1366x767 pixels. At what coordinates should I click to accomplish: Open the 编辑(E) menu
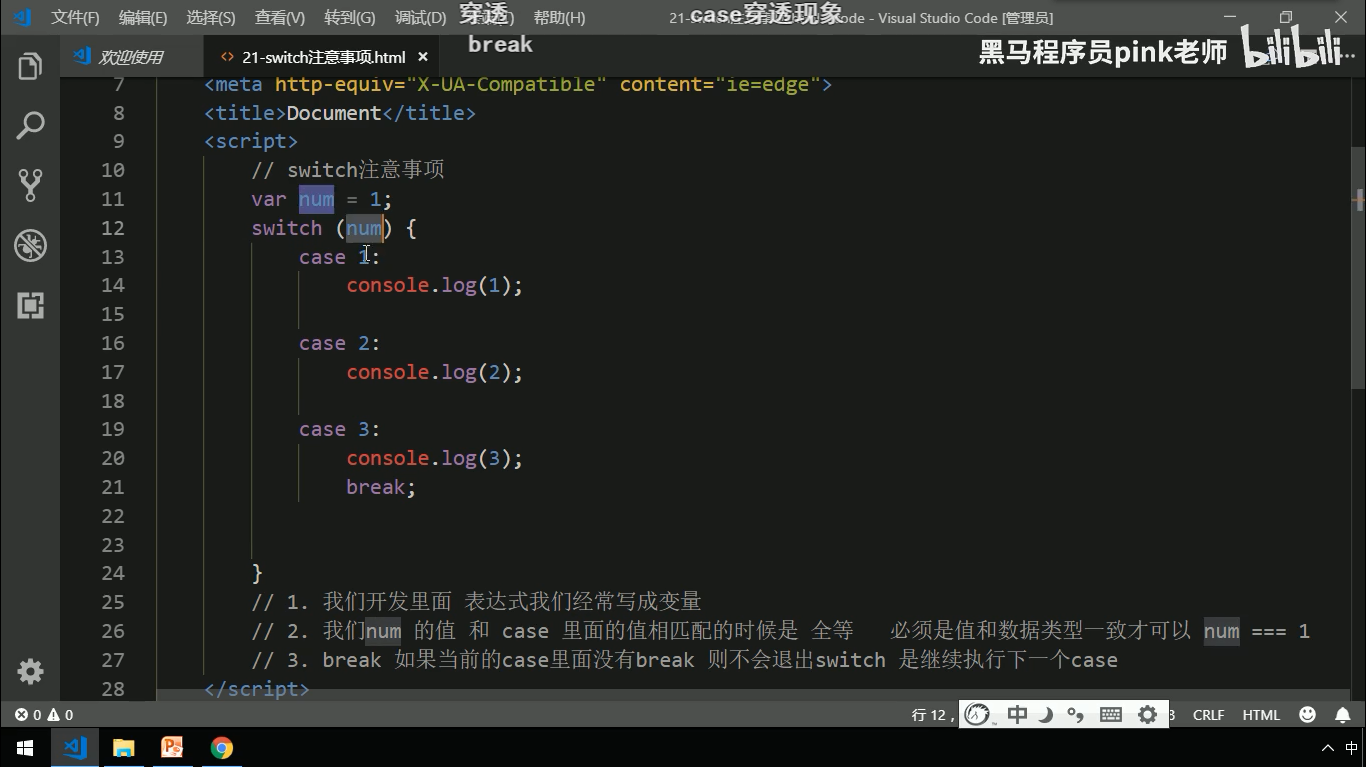click(143, 17)
